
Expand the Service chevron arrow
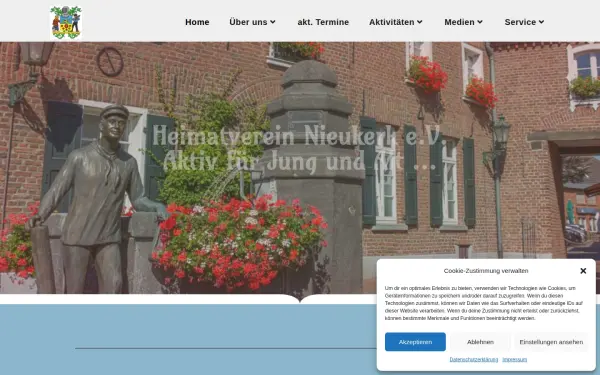pos(541,22)
